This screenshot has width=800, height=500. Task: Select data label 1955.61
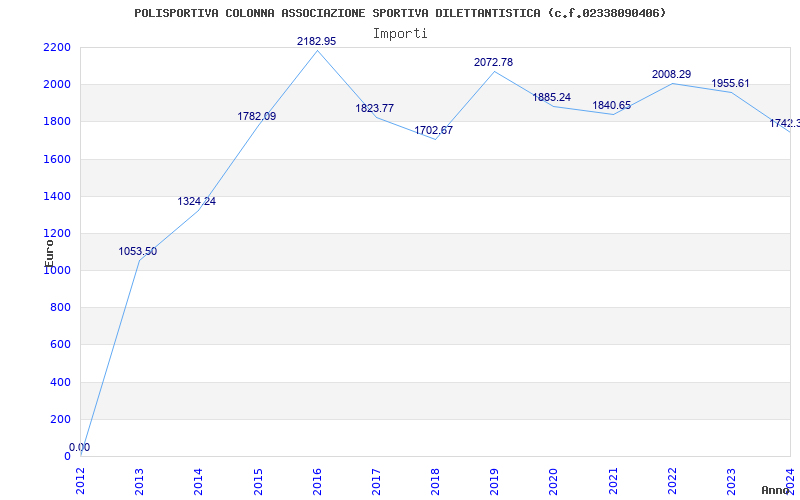(730, 84)
